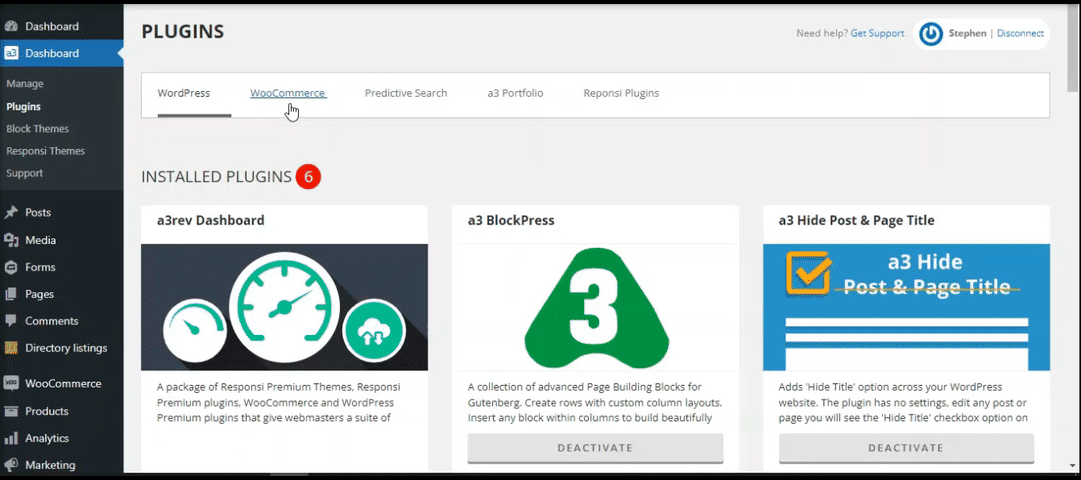1081x480 pixels.
Task: Click the a3rev Dashboard gauges thumbnail
Action: click(284, 308)
